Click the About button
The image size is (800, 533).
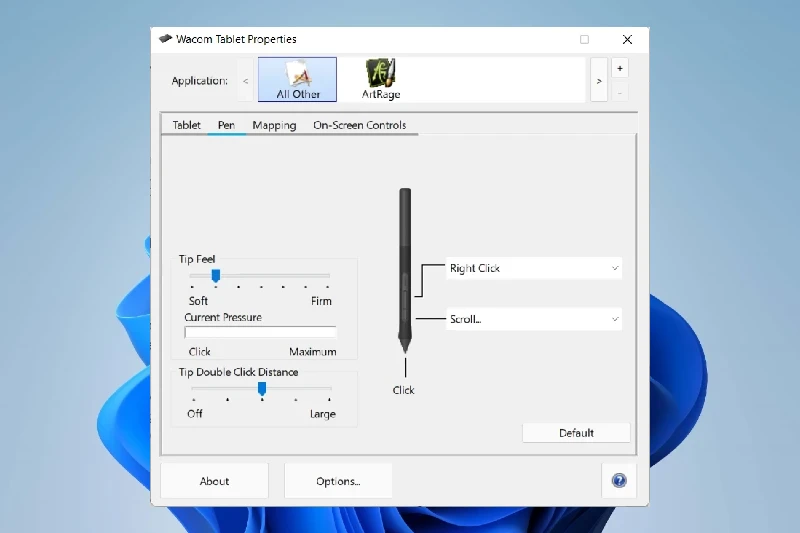tap(214, 481)
